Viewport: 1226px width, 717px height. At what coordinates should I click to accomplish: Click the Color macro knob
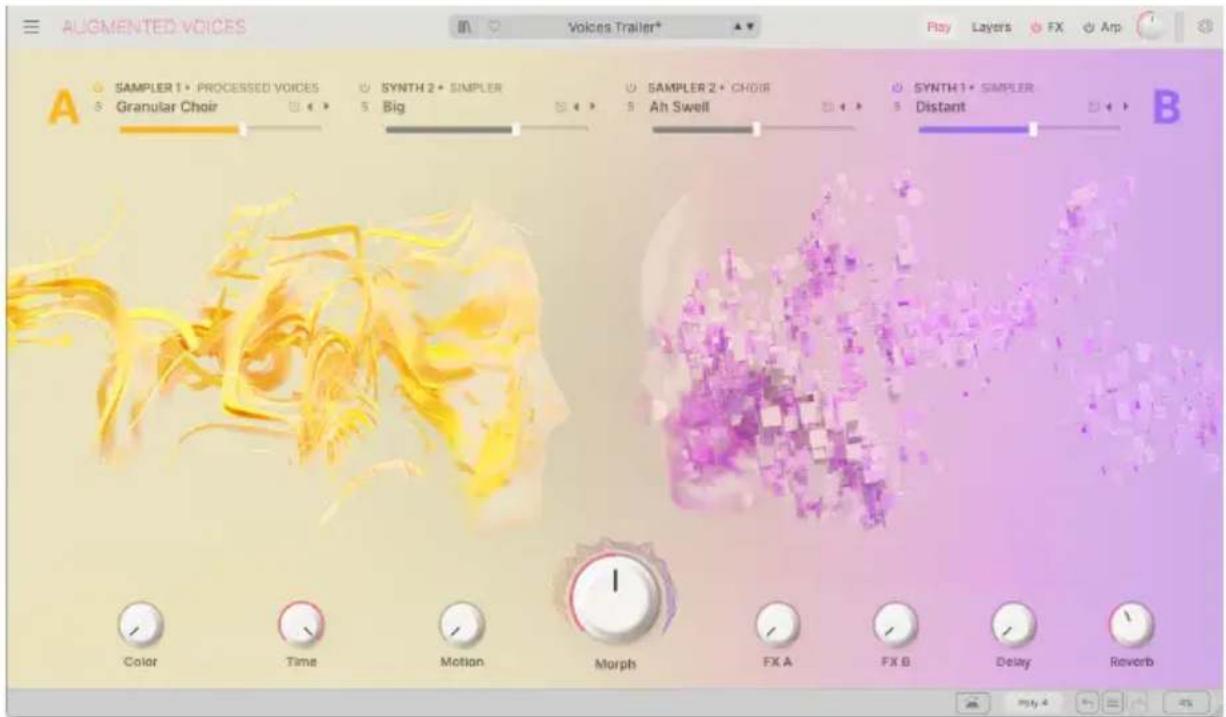[x=140, y=626]
